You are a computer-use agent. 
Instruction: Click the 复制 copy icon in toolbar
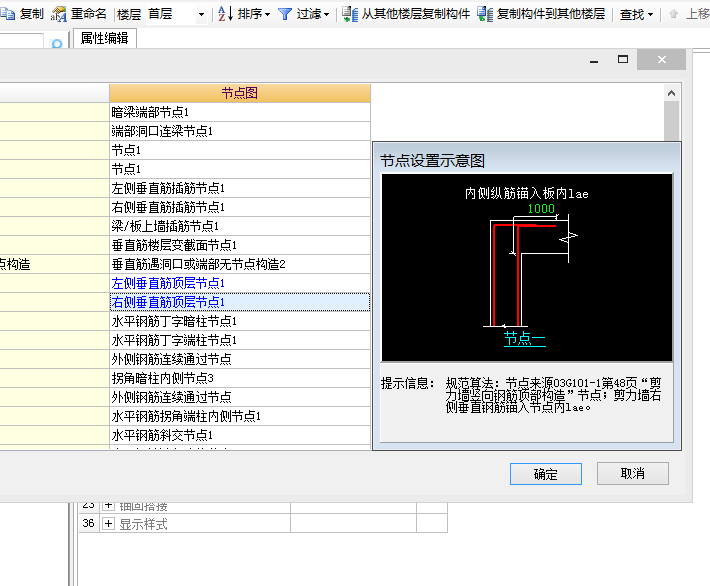coord(7,14)
